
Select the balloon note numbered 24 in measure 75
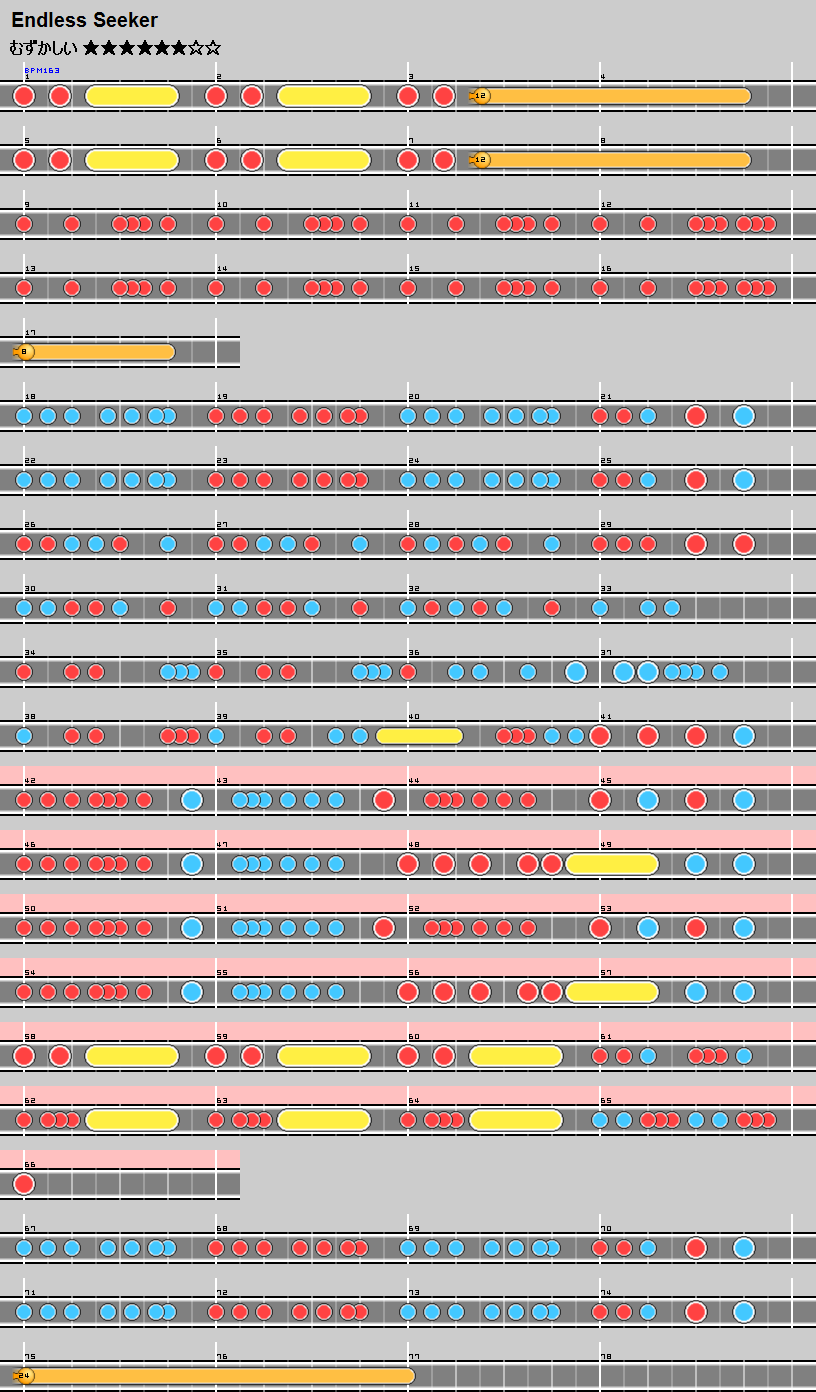[x=25, y=1376]
